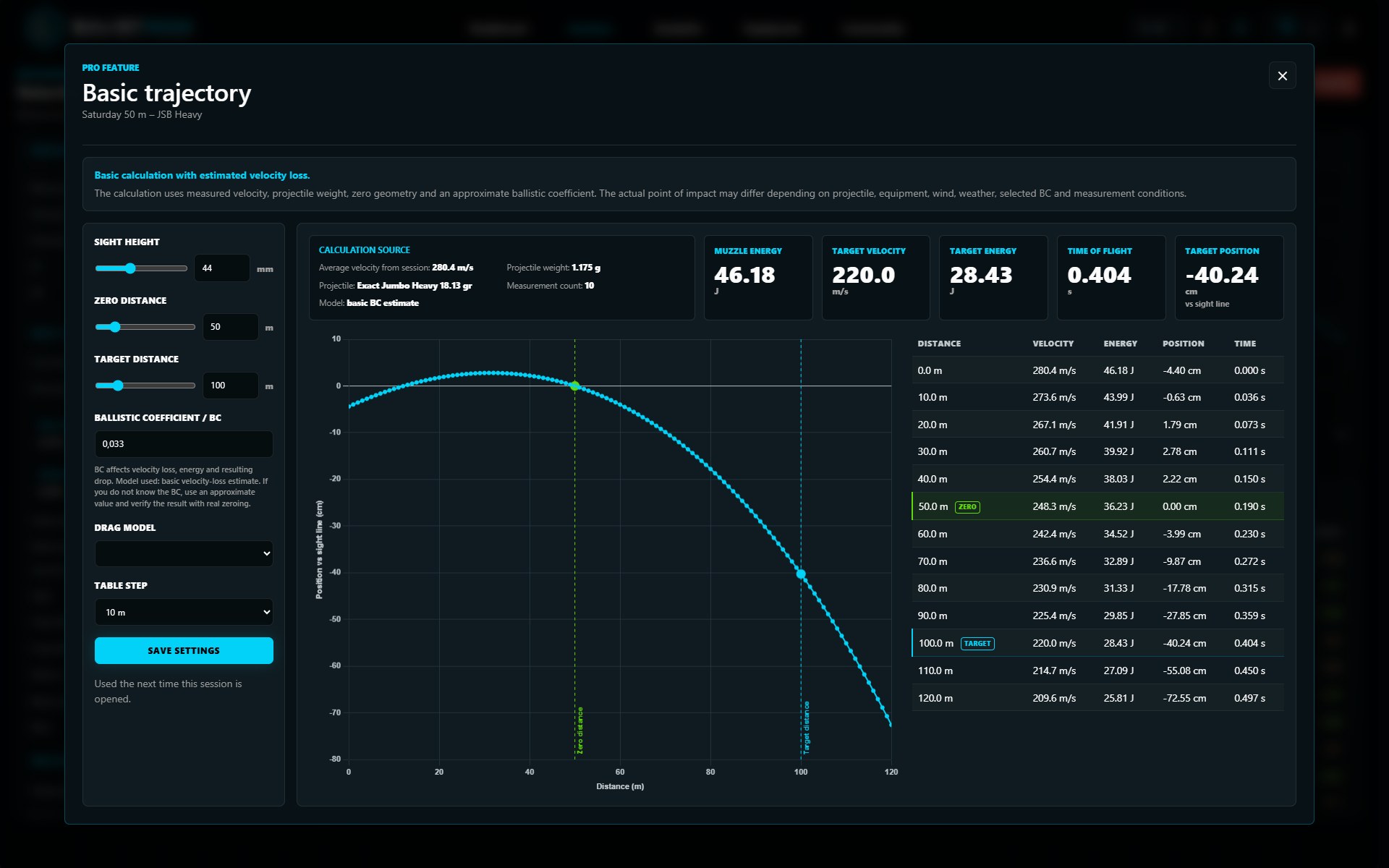Screen dimensions: 1389x868
Task: Select the 20.0 m table row
Action: pyautogui.click(x=1097, y=425)
